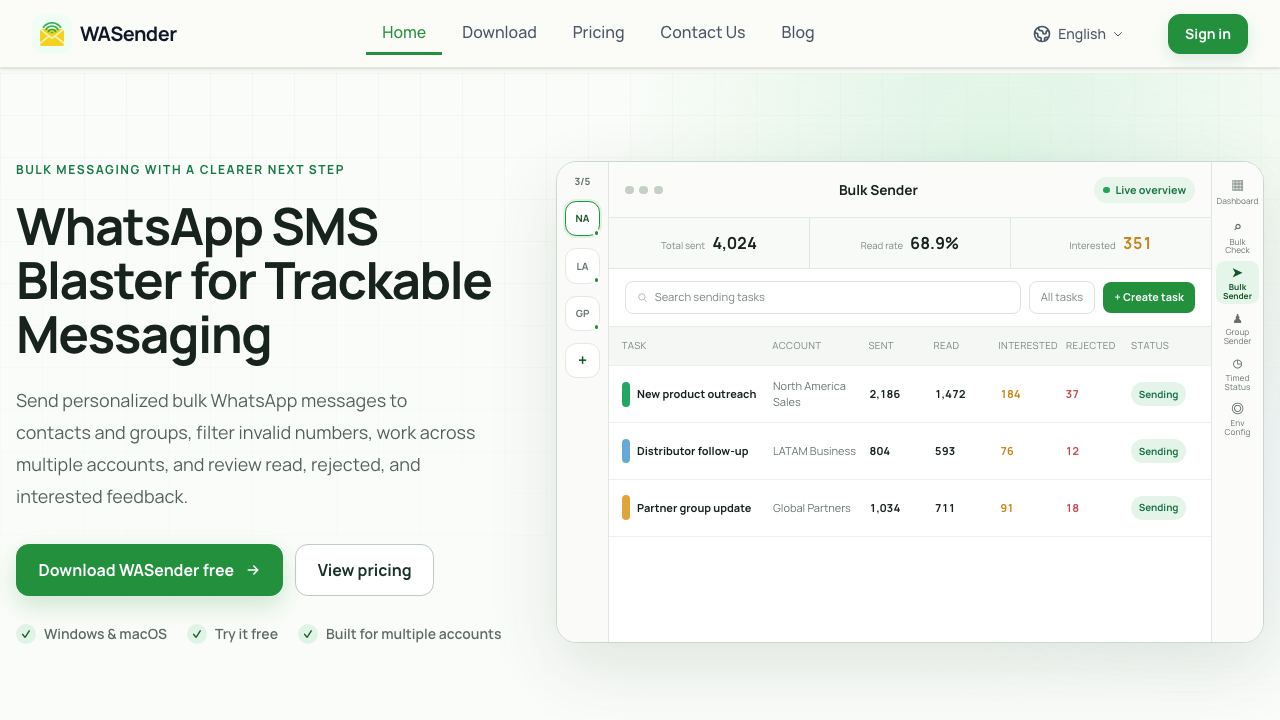
Task: Open the Blog menu item
Action: click(797, 33)
